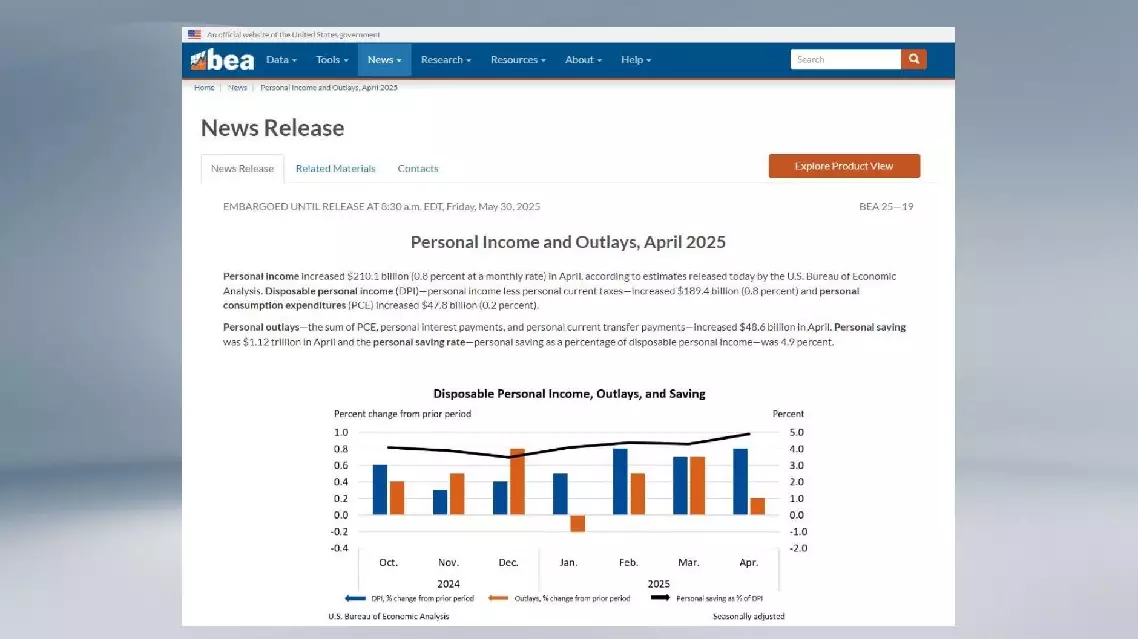Expand the About menu
Image resolution: width=1138 pixels, height=639 pixels.
click(584, 60)
